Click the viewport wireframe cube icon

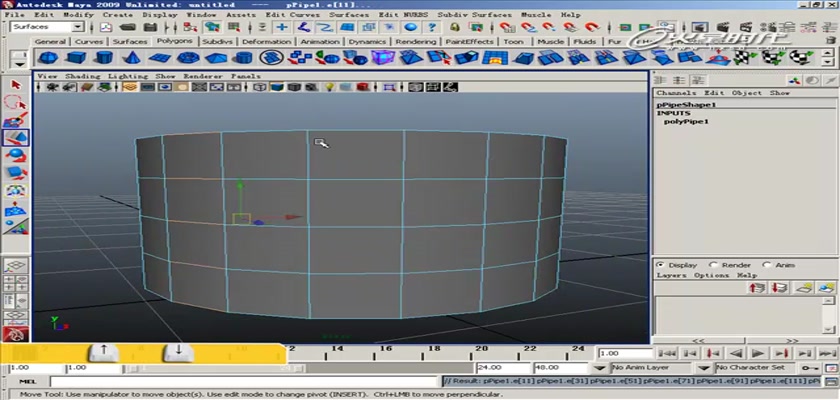pos(260,87)
